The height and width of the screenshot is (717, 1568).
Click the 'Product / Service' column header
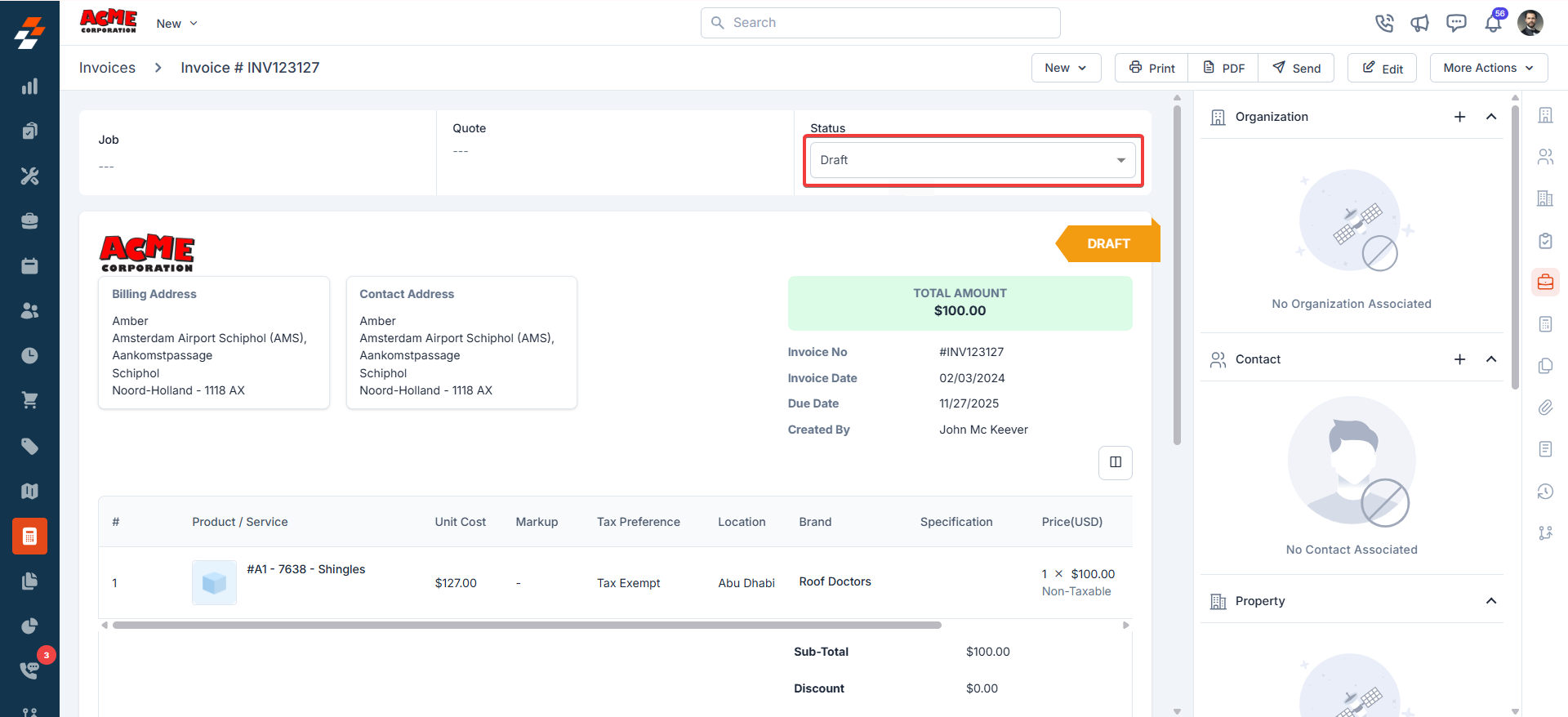(240, 522)
